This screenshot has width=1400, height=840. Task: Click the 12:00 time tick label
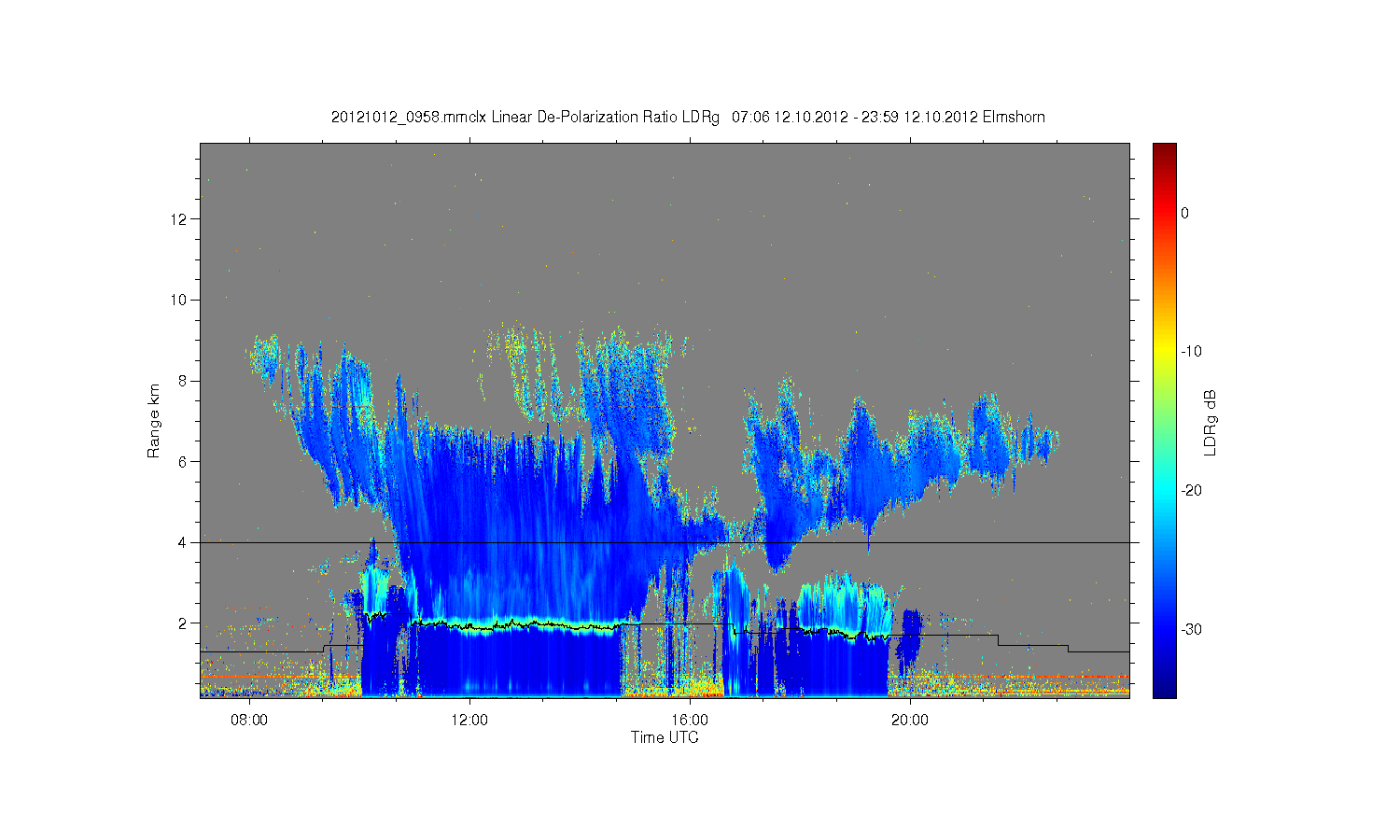[469, 720]
